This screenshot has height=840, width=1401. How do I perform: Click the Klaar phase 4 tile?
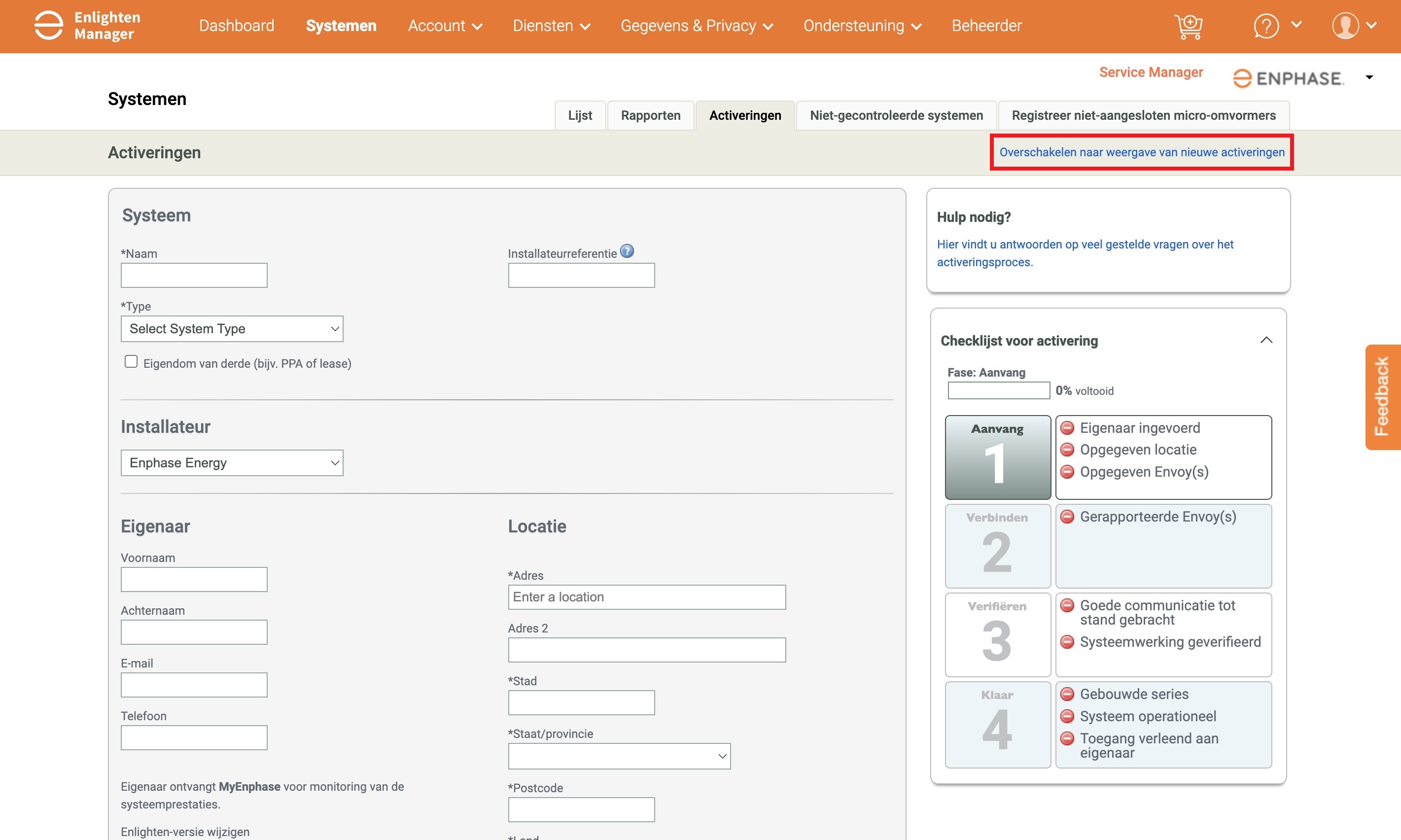coord(997,725)
